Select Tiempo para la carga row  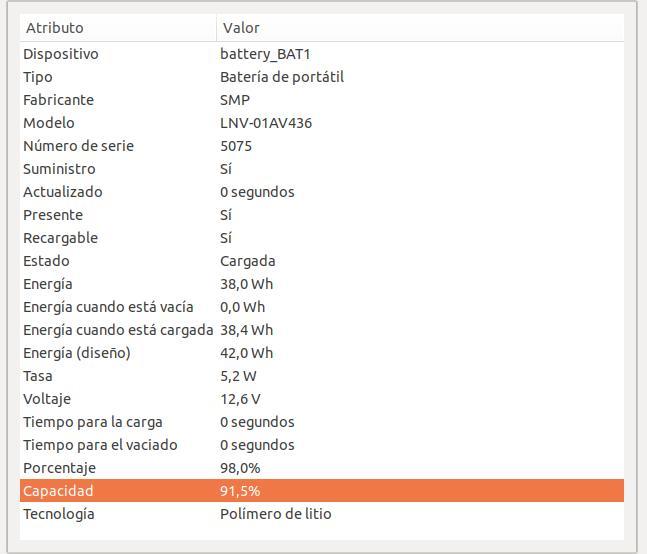coord(322,422)
